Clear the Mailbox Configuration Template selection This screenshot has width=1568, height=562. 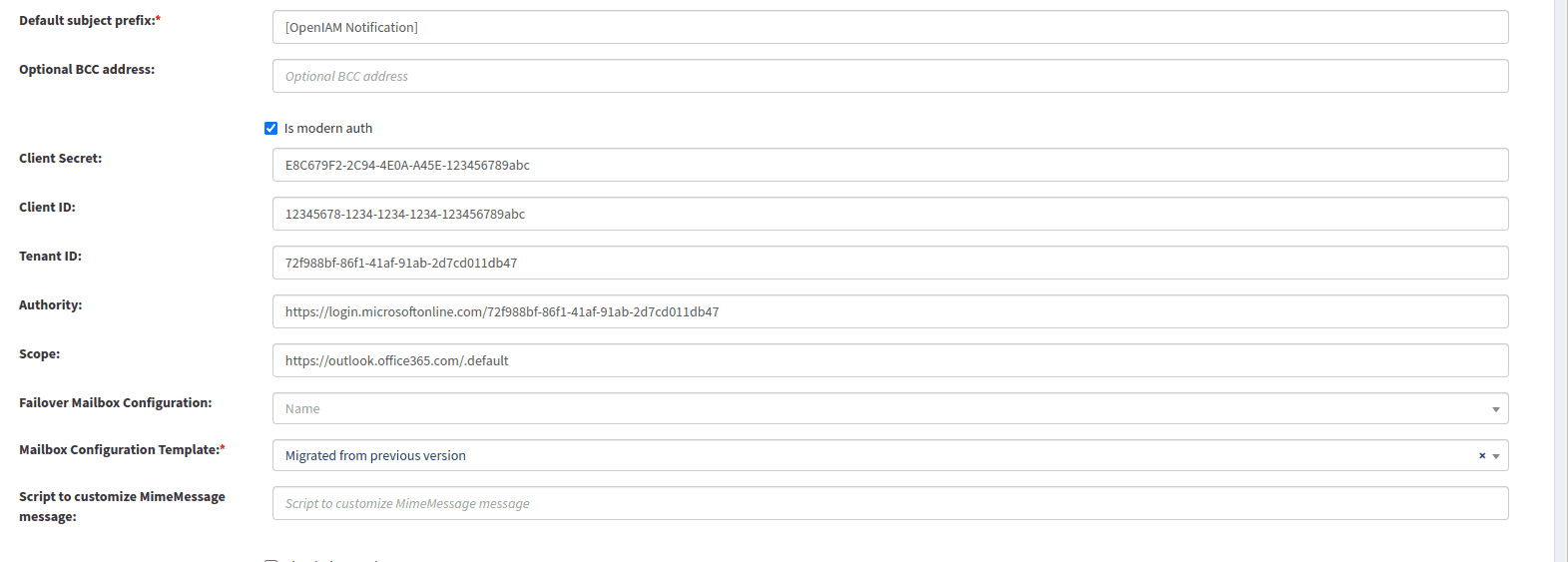[x=1481, y=455]
